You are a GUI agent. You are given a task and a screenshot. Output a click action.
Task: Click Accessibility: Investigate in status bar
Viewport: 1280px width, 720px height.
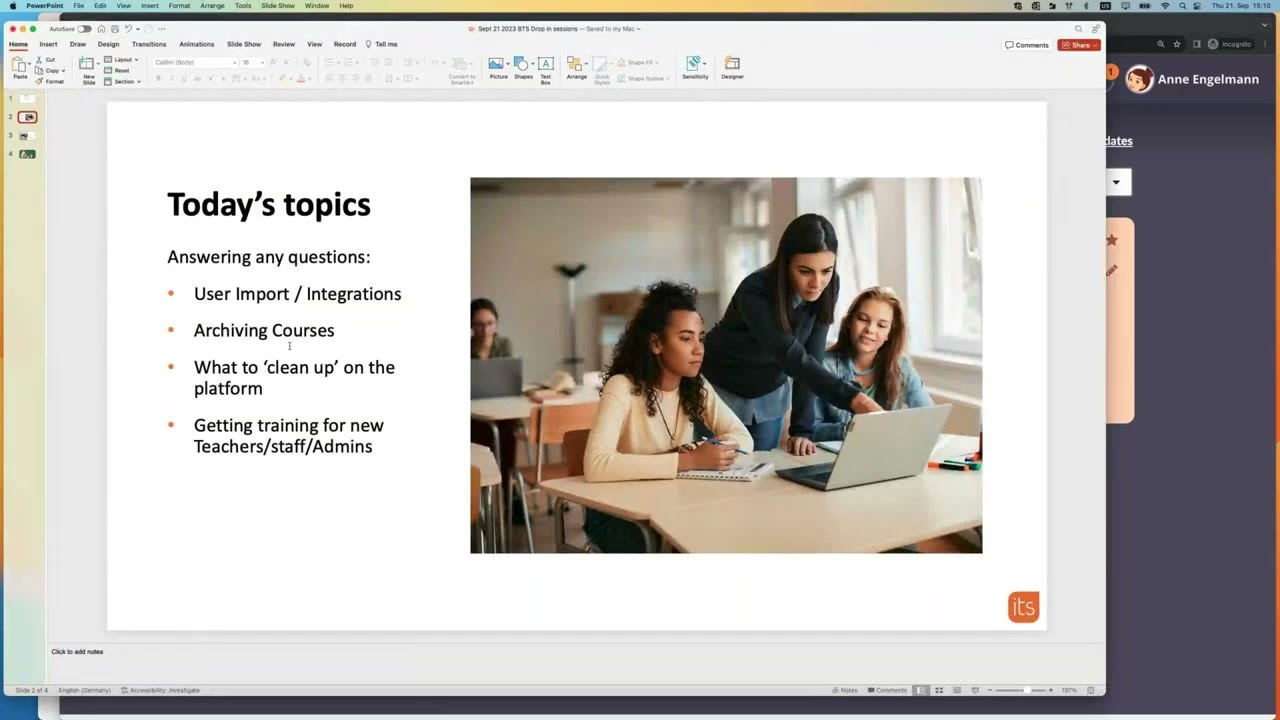pyautogui.click(x=160, y=690)
